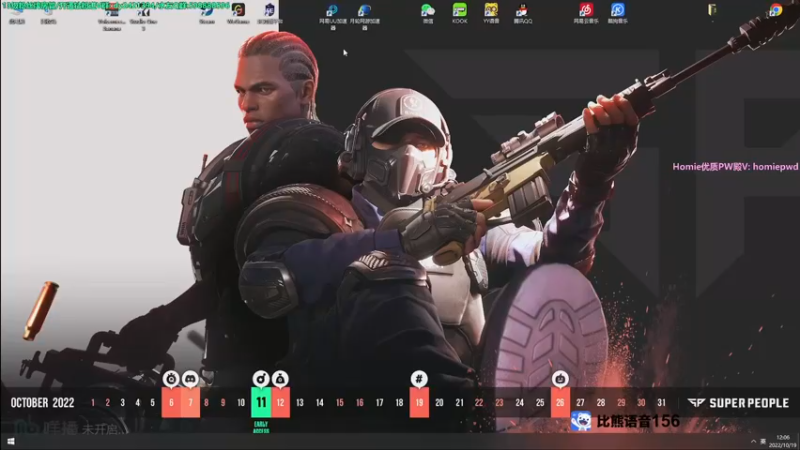Image resolution: width=800 pixels, height=450 pixels.
Task: Open the taskbar clock showing 12:06
Action: coord(783,441)
